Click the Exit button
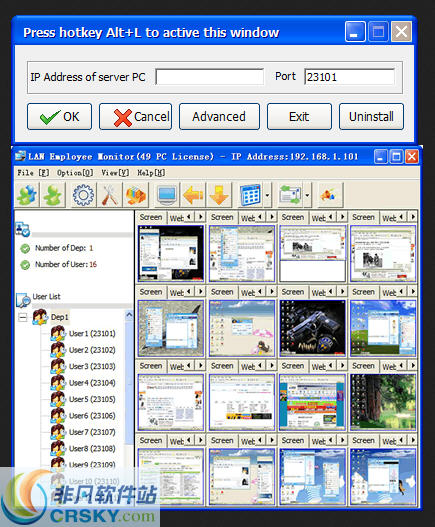The width and height of the screenshot is (435, 527). click(299, 117)
